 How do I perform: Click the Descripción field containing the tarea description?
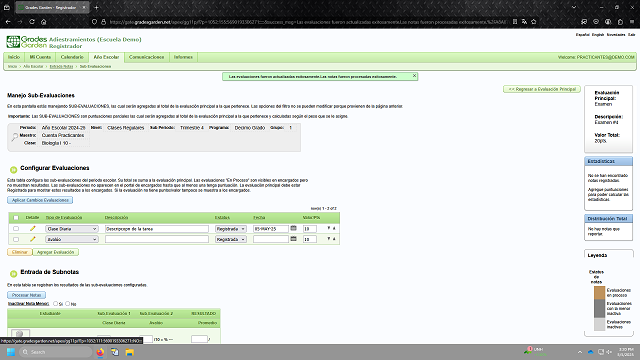157,229
